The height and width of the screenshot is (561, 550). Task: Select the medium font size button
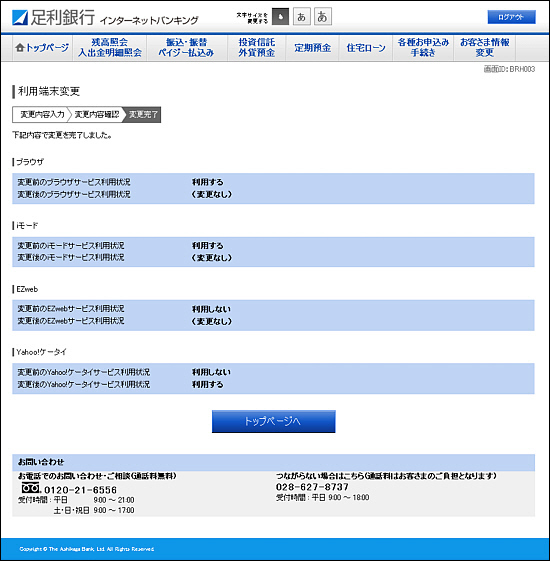coord(302,17)
